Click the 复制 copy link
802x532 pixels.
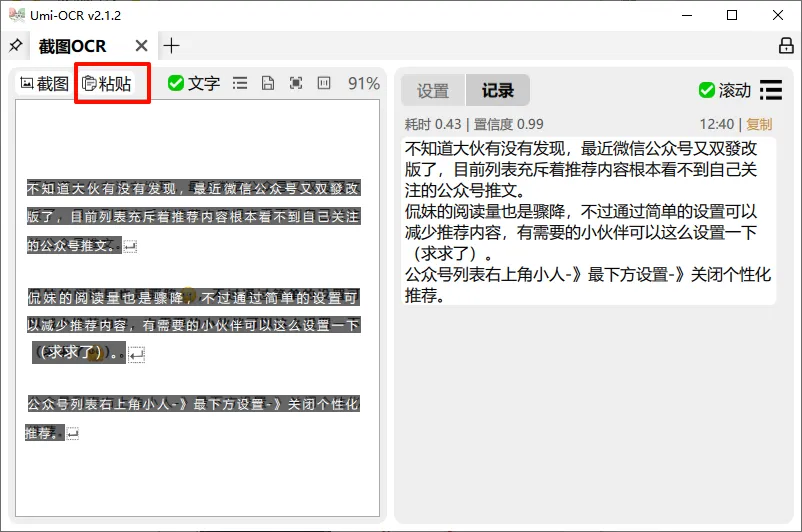coord(759,124)
